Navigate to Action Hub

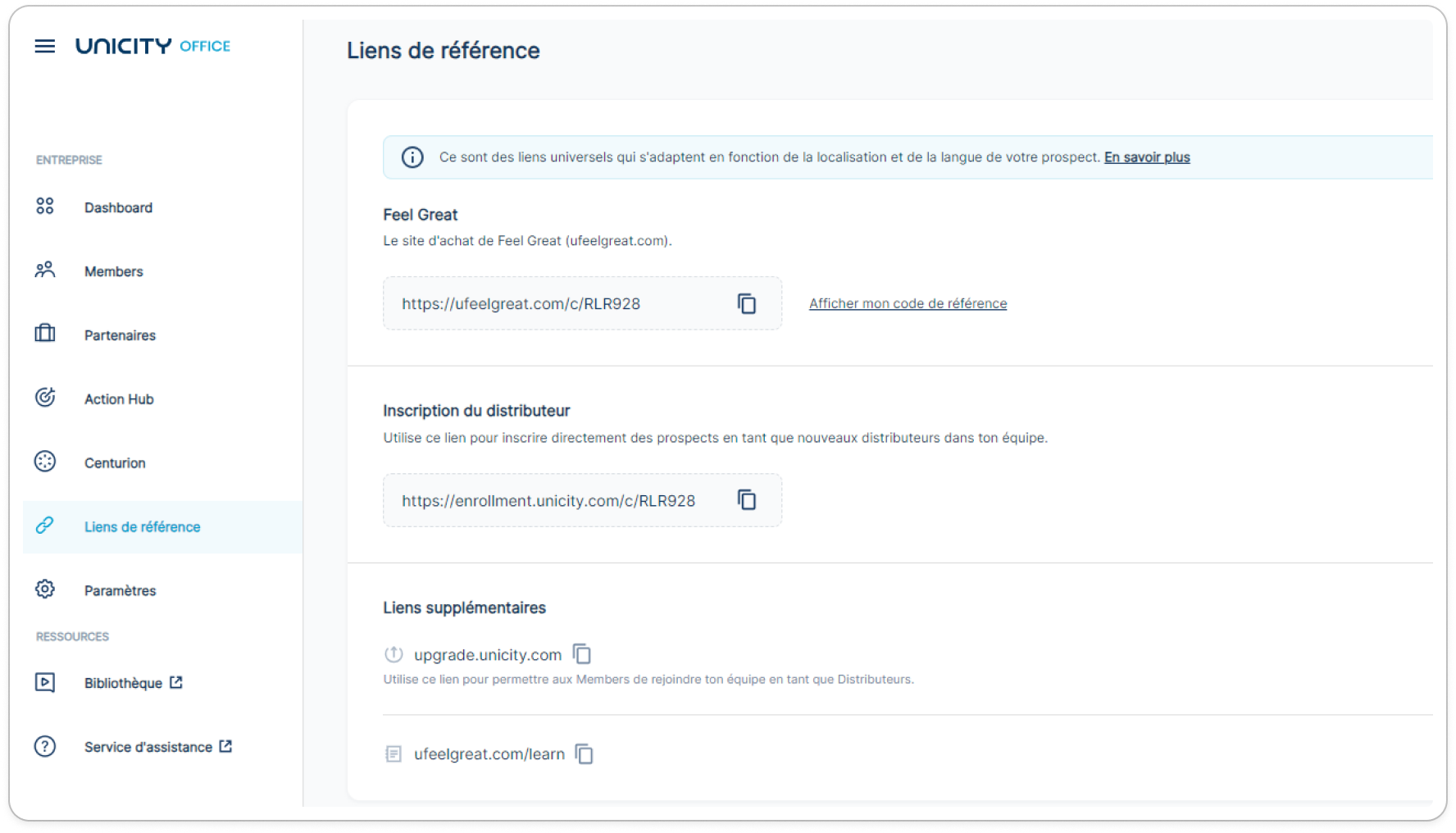(162, 399)
